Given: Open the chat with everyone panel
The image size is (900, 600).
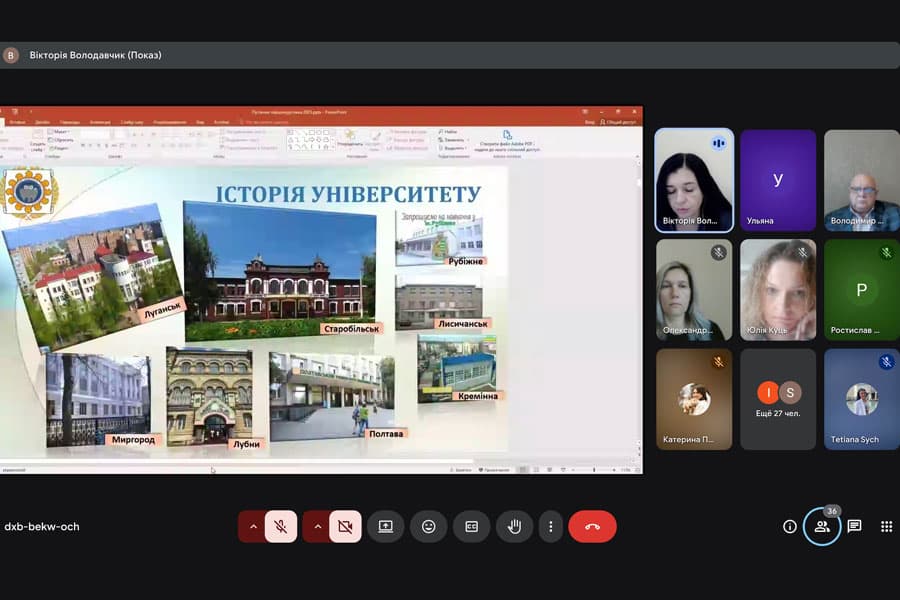Looking at the screenshot, I should pos(855,527).
